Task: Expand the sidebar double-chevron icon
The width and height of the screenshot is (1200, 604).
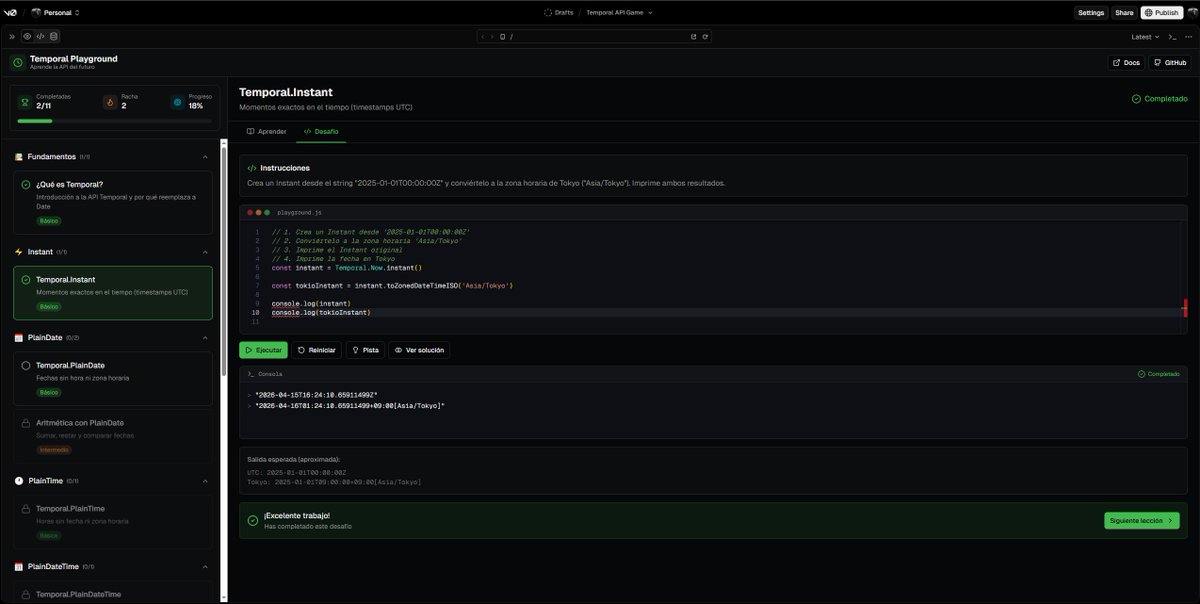Action: click(12, 36)
